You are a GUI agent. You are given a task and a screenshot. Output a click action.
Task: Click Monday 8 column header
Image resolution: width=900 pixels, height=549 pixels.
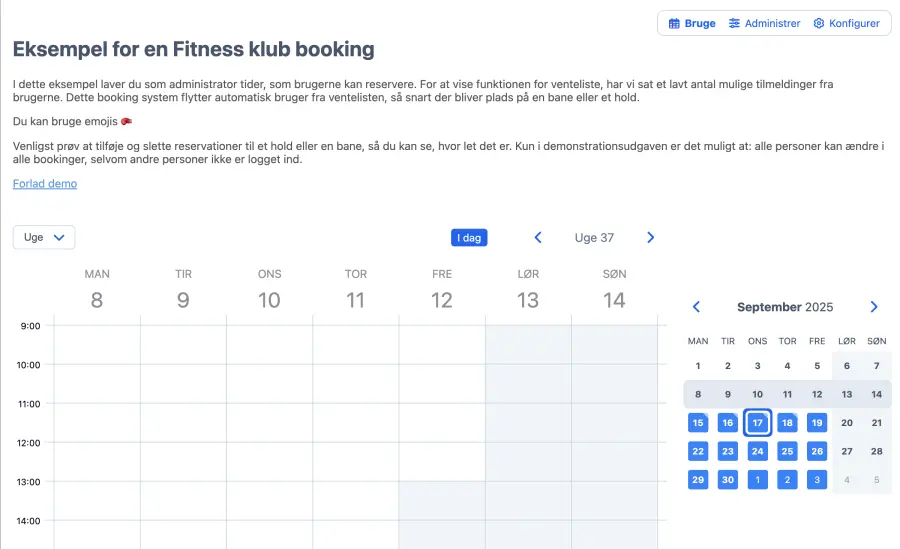click(97, 291)
